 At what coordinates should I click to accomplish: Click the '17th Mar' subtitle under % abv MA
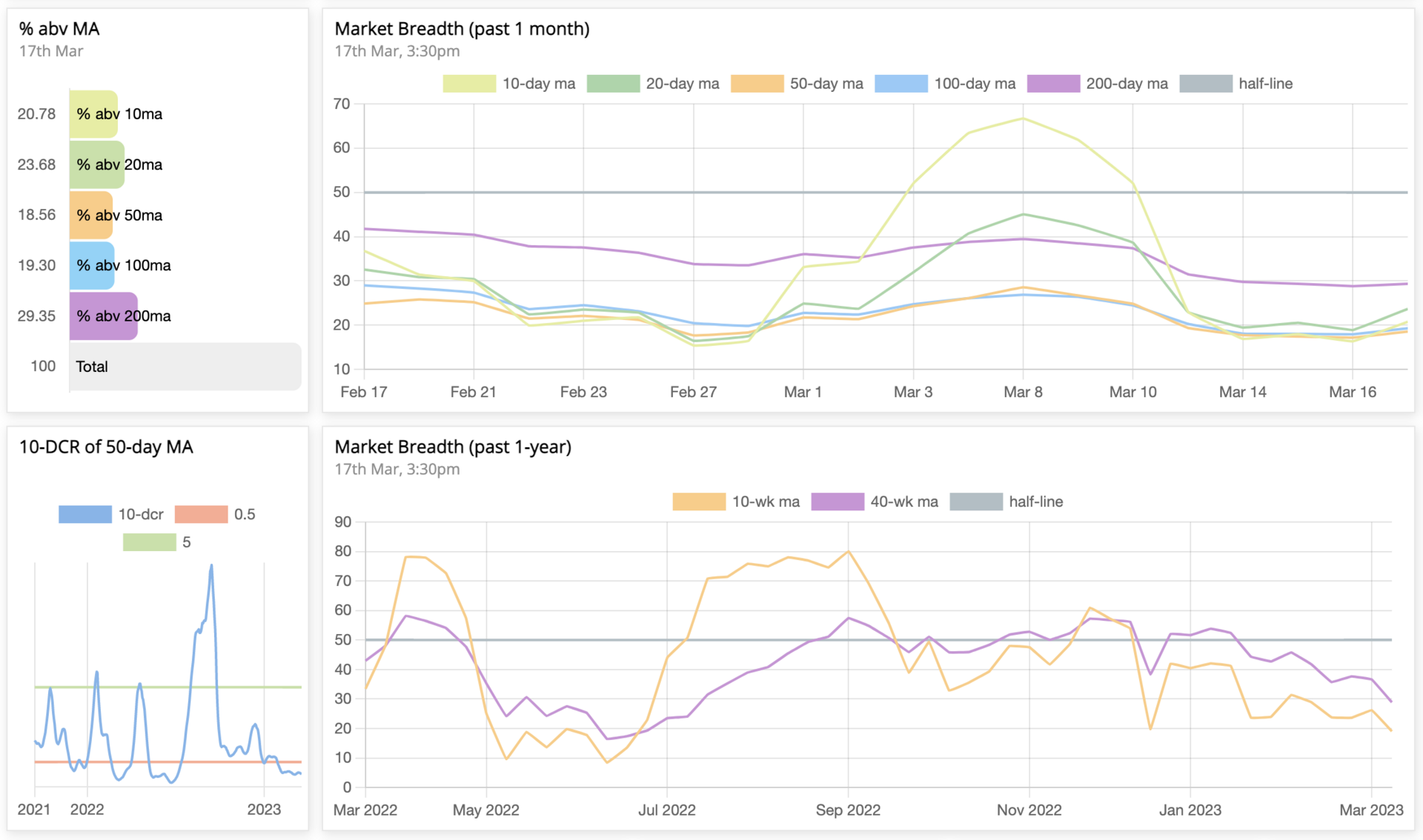coord(51,51)
